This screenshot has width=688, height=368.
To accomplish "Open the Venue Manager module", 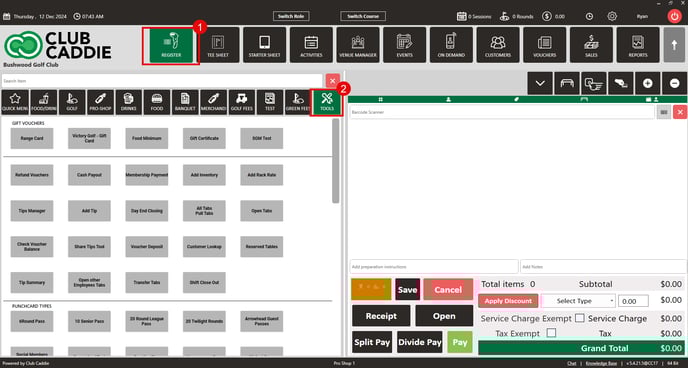I will tap(358, 45).
